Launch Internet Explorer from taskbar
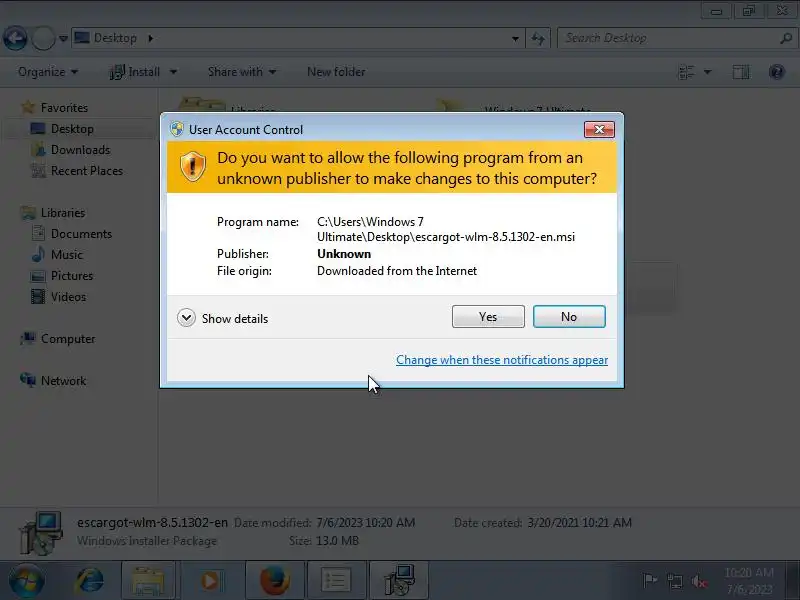The image size is (800, 600). point(89,581)
